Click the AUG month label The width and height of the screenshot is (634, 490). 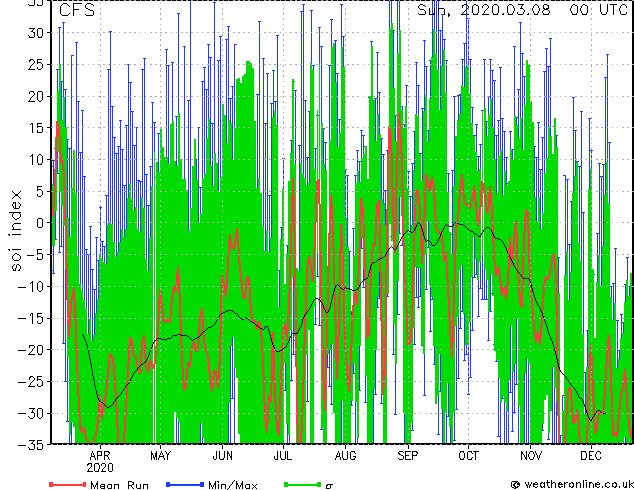point(345,456)
